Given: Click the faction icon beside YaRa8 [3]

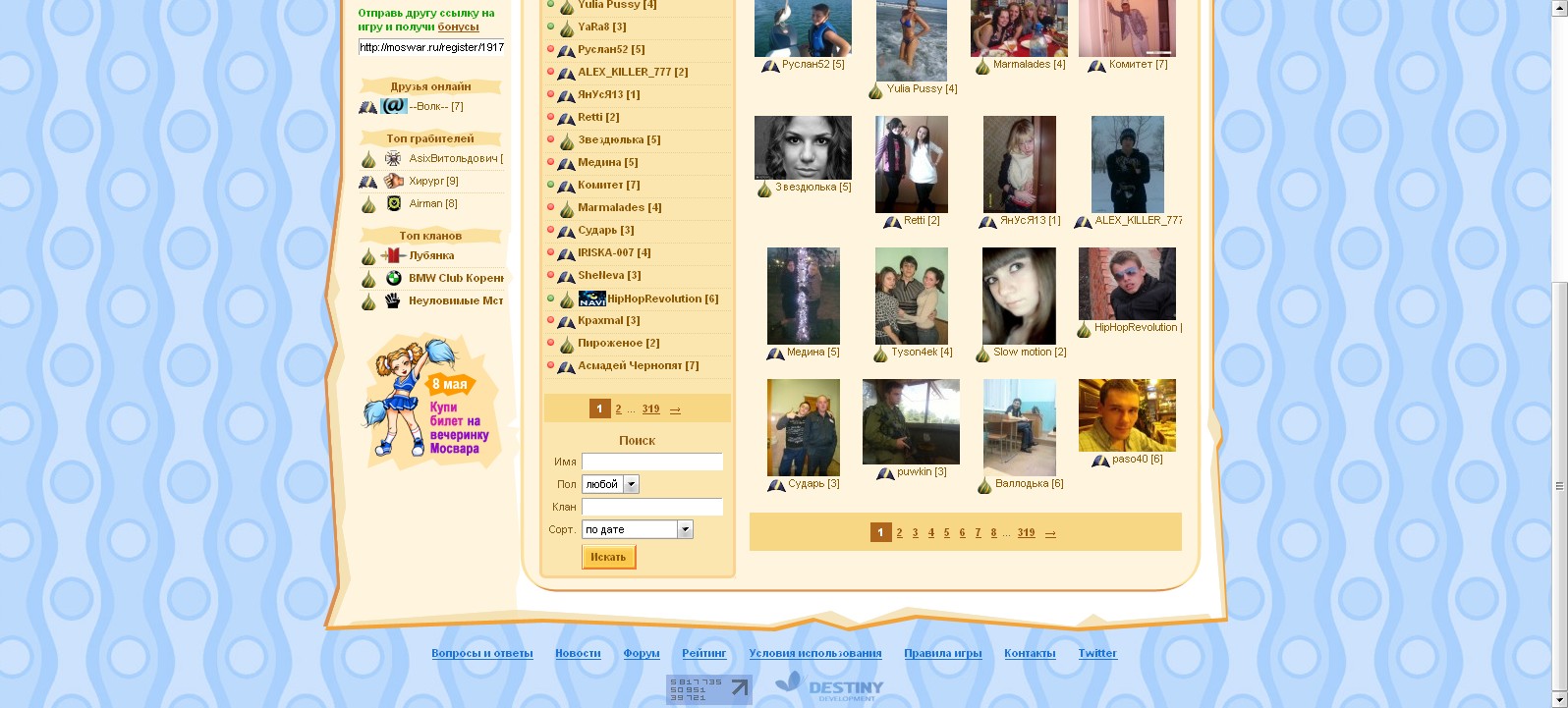Looking at the screenshot, I should point(567,27).
